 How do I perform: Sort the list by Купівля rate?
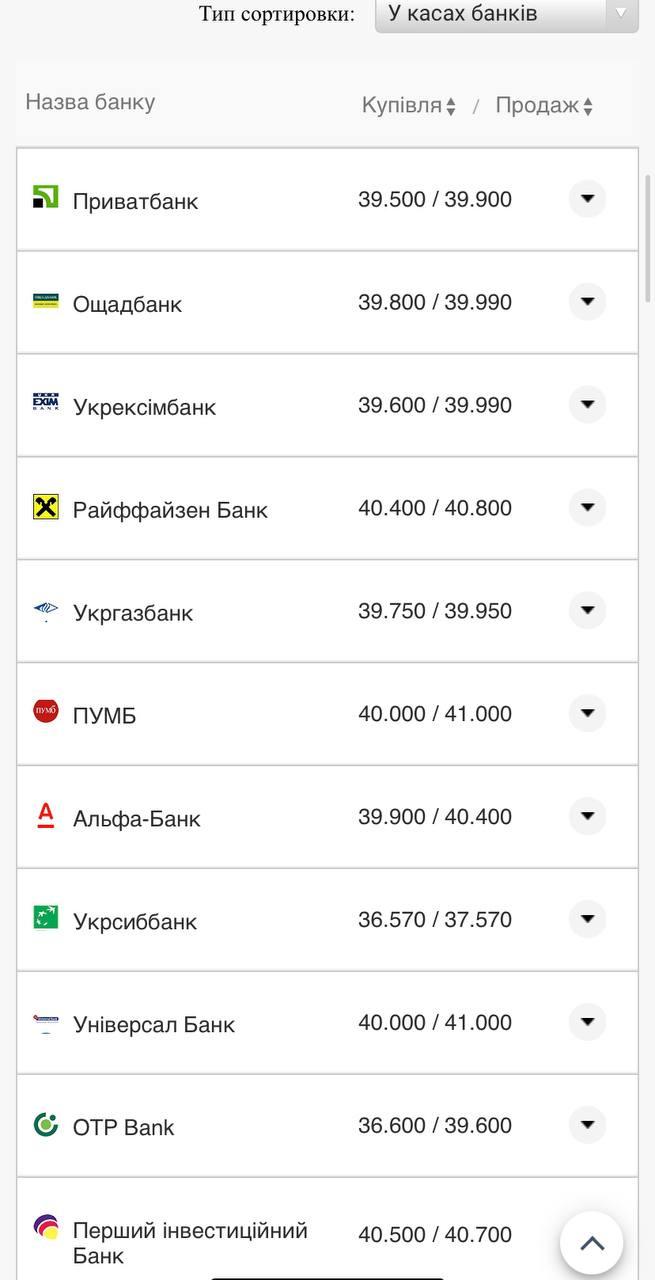click(x=408, y=106)
